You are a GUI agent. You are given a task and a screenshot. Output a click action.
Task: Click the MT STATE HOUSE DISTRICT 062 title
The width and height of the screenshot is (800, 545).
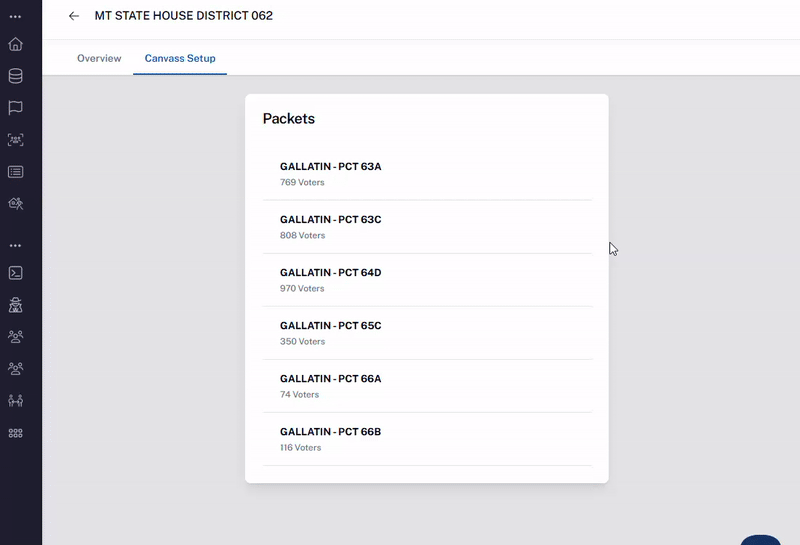pyautogui.click(x=184, y=16)
